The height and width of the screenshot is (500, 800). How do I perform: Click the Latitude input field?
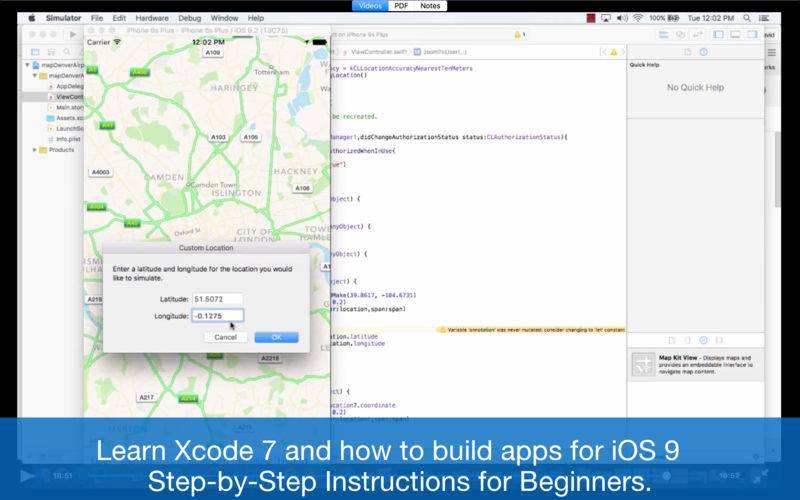point(217,299)
